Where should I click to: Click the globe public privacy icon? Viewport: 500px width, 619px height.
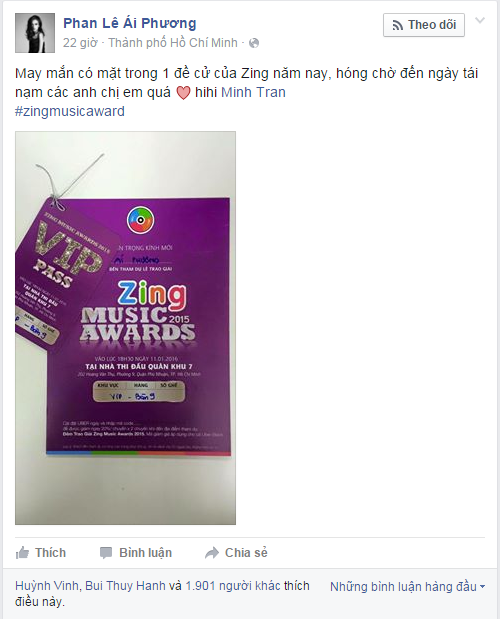pyautogui.click(x=254, y=43)
